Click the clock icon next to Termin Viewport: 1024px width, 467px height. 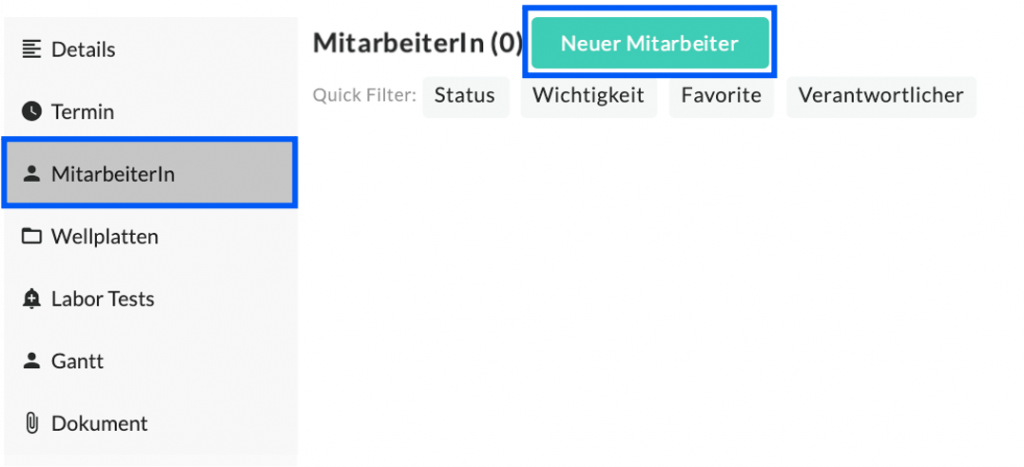(x=32, y=112)
